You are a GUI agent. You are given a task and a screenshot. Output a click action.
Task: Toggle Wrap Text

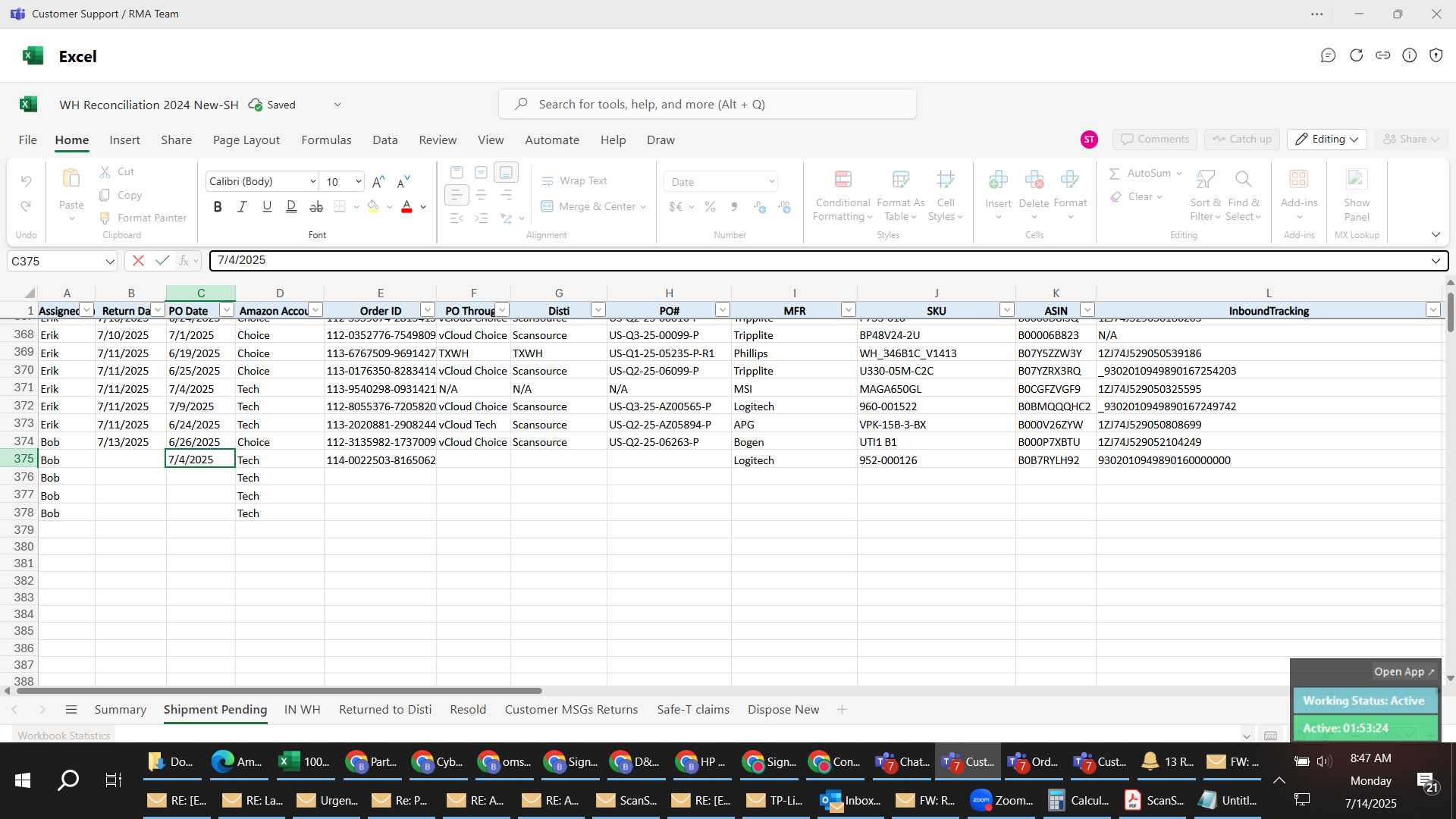574,181
